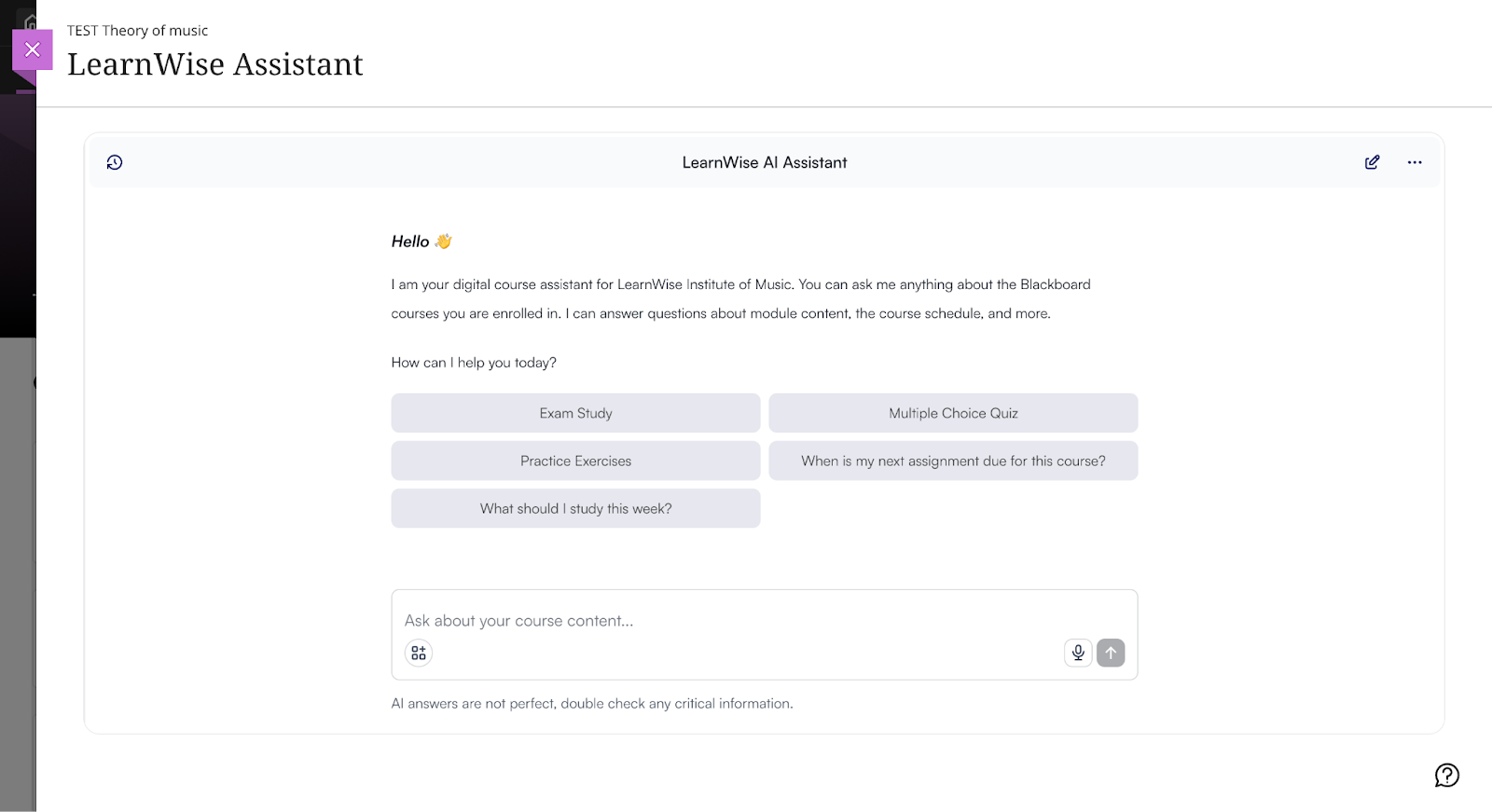Open the three-dot more options menu
This screenshot has width=1492, height=812.
tap(1415, 162)
